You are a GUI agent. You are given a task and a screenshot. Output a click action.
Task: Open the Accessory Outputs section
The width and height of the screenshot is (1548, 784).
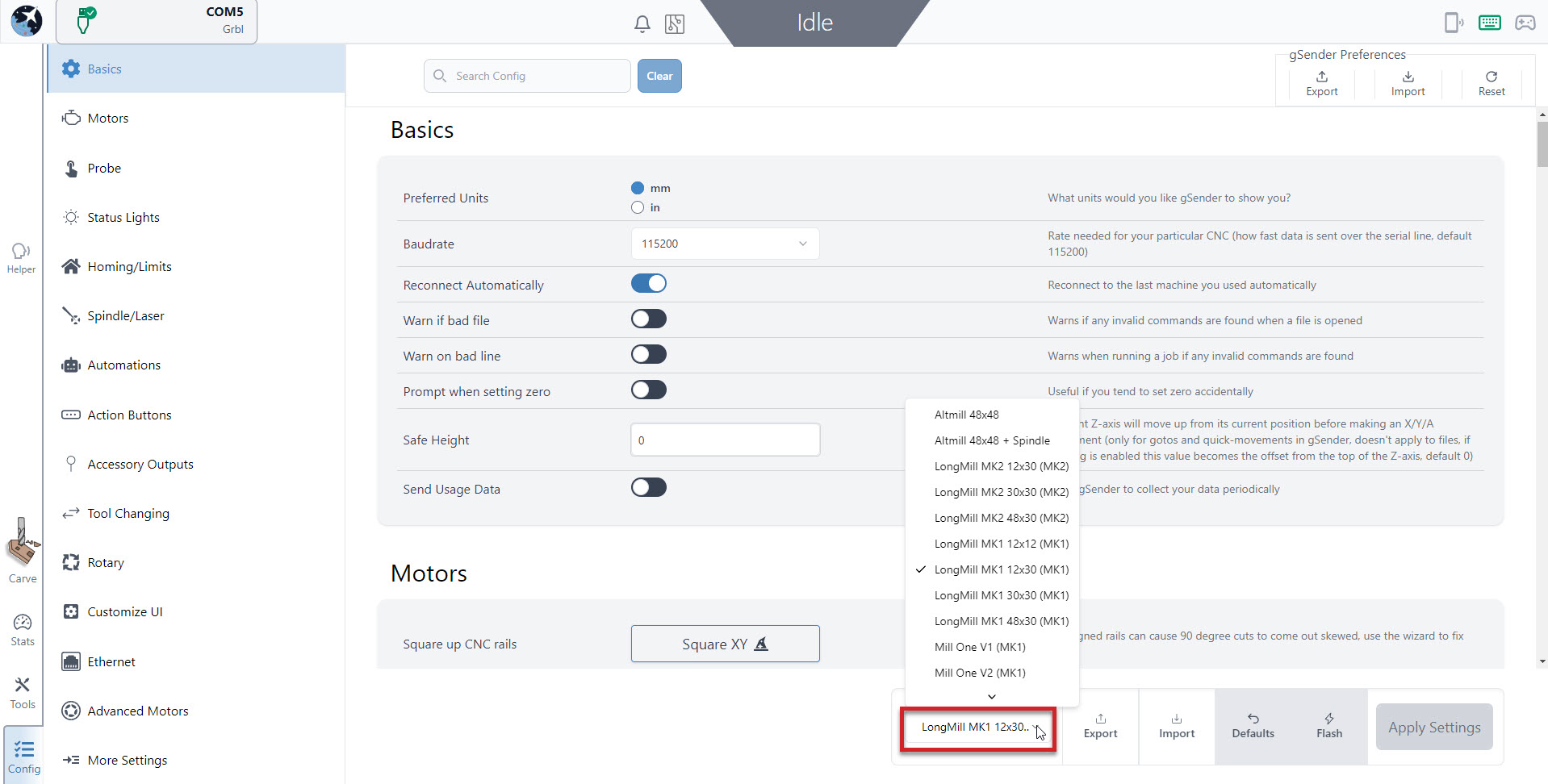(x=197, y=464)
